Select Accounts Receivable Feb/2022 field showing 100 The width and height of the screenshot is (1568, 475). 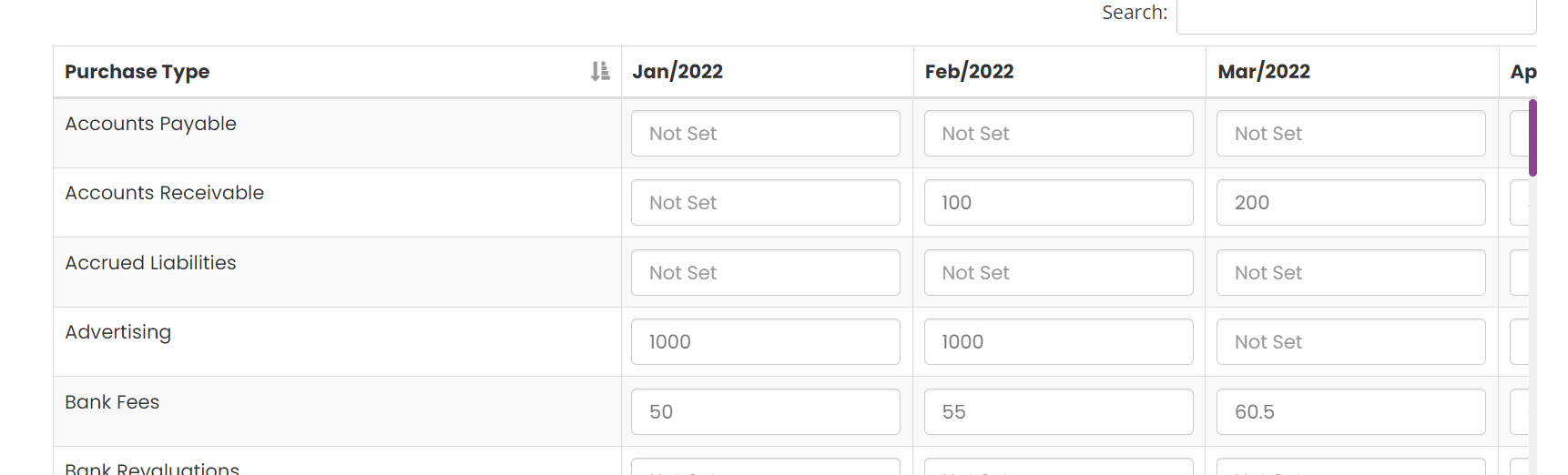coord(1059,202)
